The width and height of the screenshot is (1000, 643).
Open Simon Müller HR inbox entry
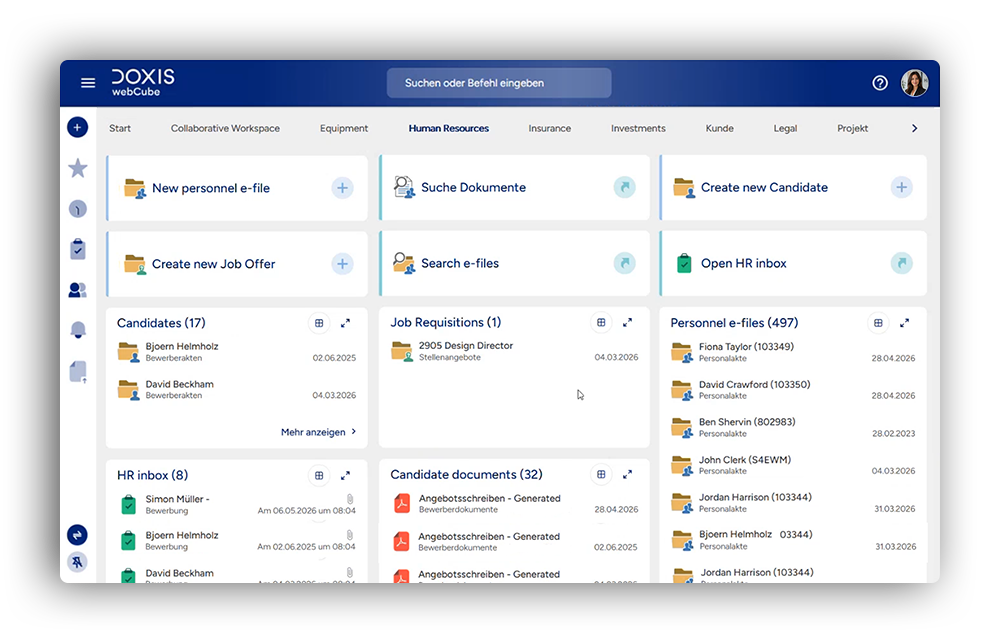pos(237,505)
